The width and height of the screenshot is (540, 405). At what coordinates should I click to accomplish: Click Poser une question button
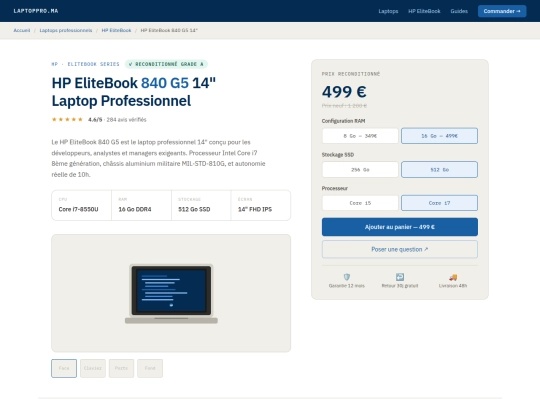pos(400,249)
